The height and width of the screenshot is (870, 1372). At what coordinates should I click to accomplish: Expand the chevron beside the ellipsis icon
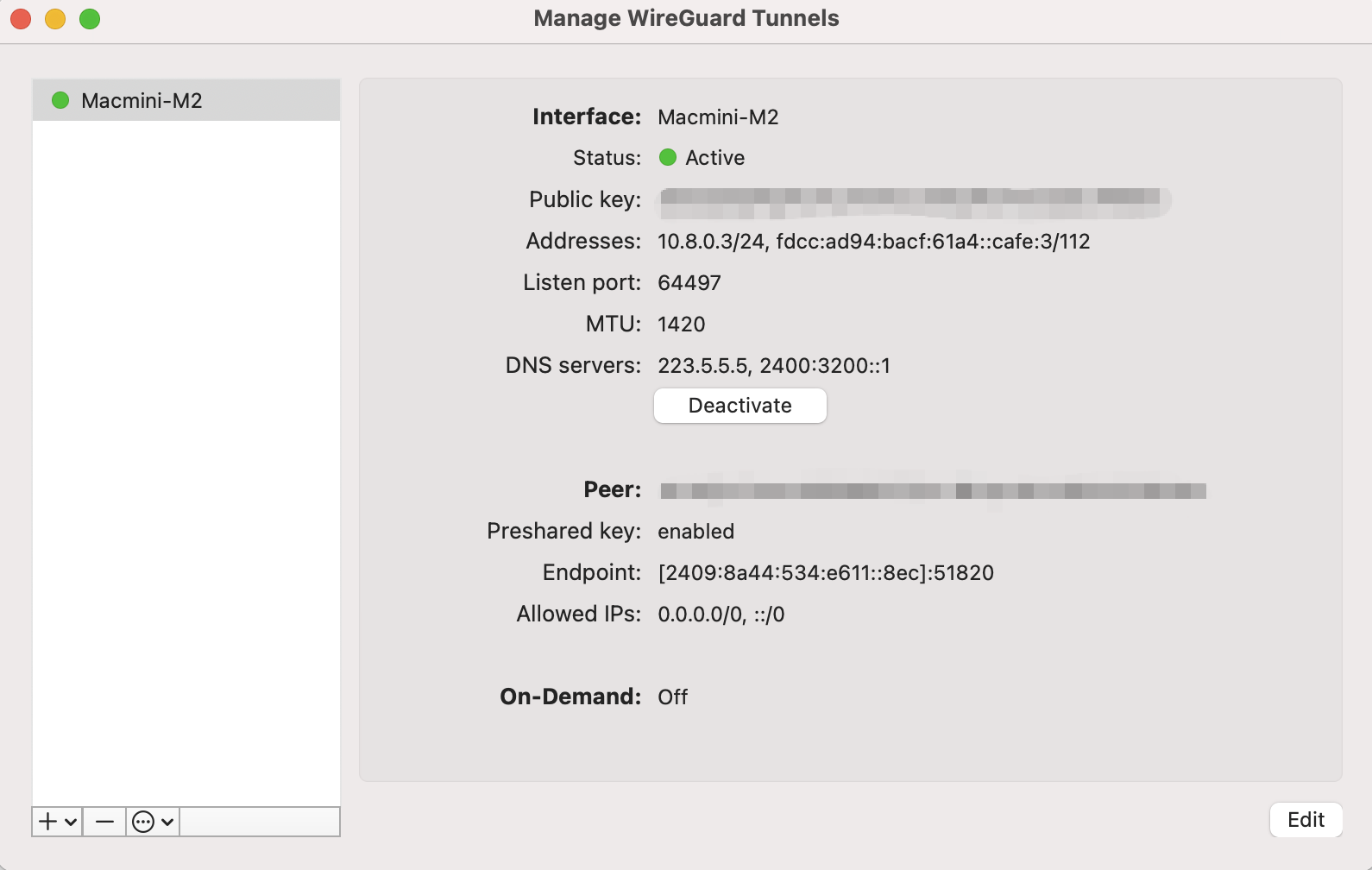click(x=167, y=823)
